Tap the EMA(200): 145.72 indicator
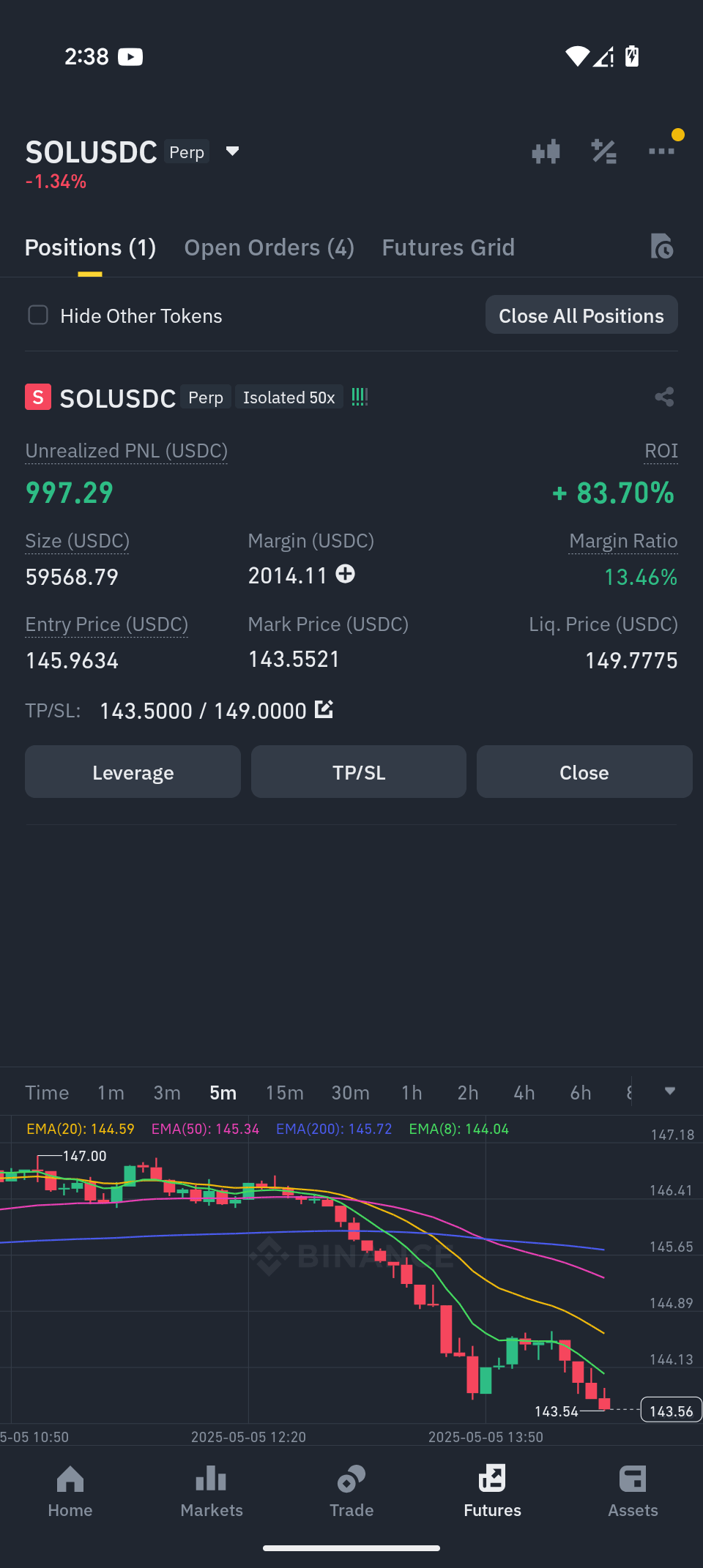Screen dimensions: 703x1568 (x=334, y=1129)
